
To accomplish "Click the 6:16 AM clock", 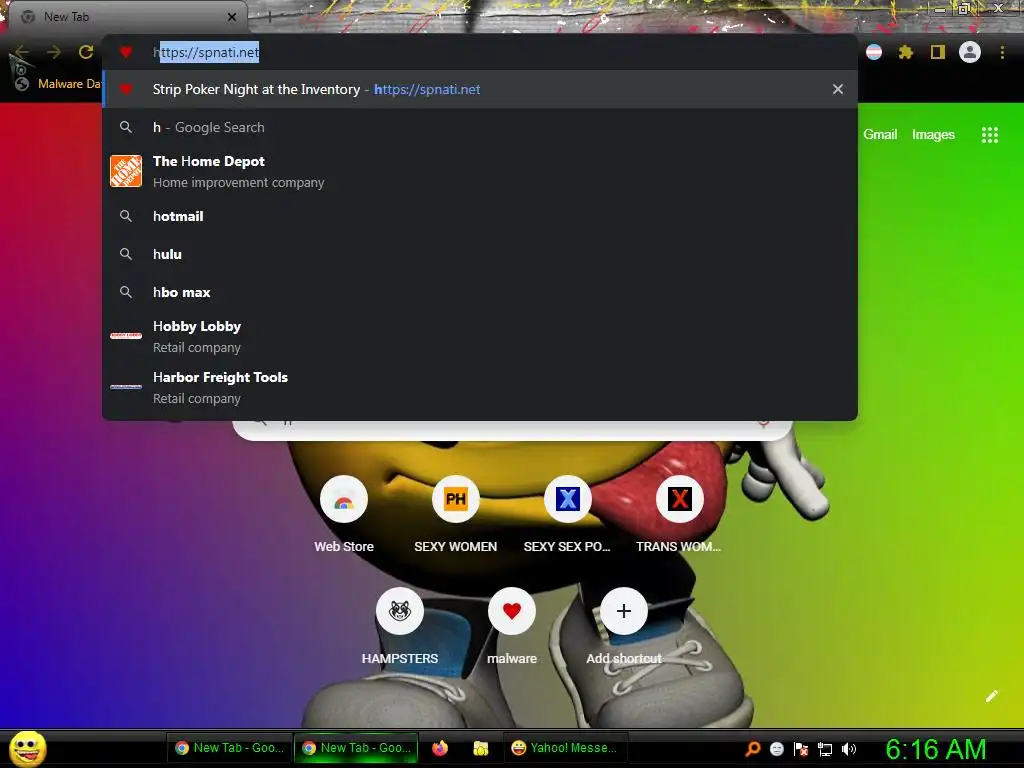I will coord(935,749).
